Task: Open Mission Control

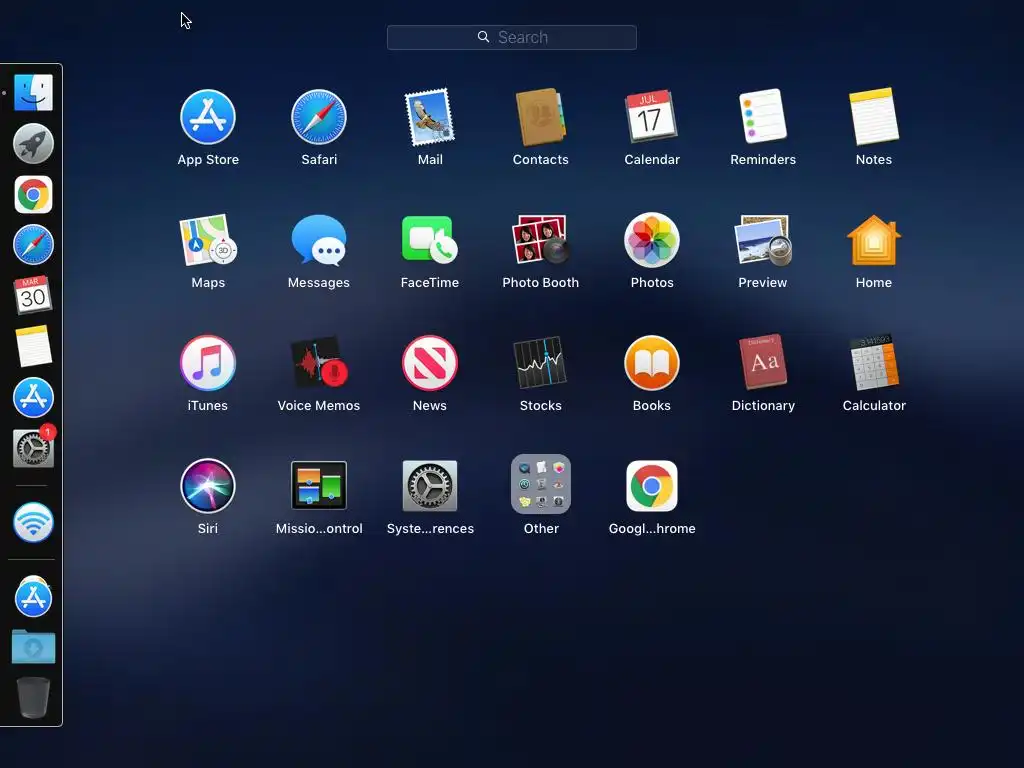Action: (319, 485)
